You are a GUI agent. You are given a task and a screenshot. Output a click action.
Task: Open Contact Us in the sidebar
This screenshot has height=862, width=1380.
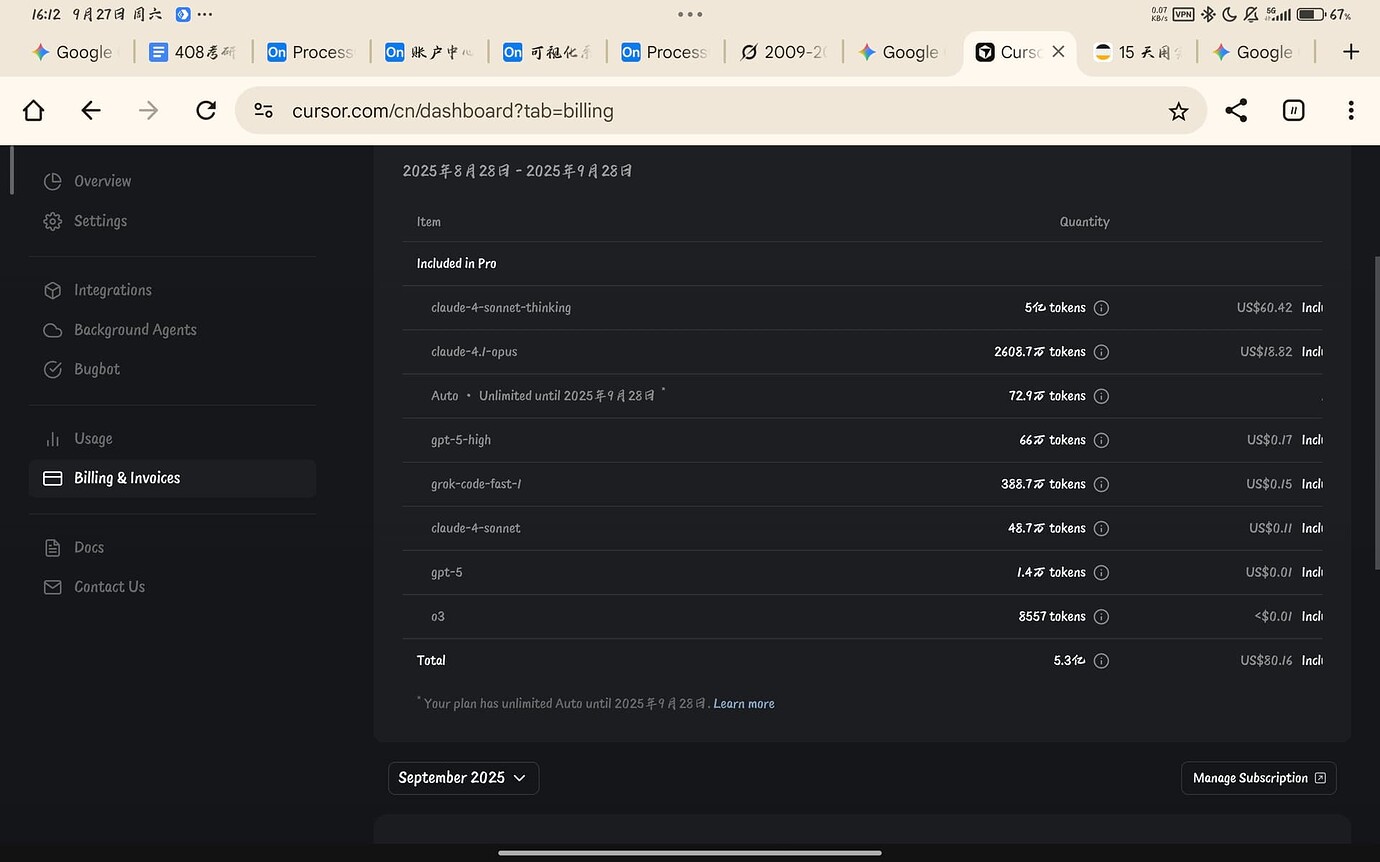pyautogui.click(x=172, y=587)
